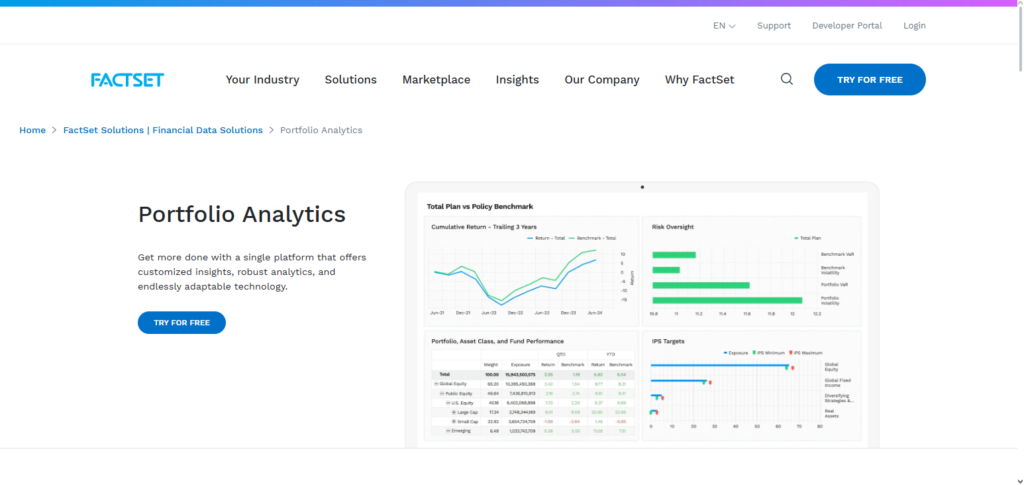
Task: Open FactSet Solutions breadcrumb link
Action: click(x=163, y=130)
